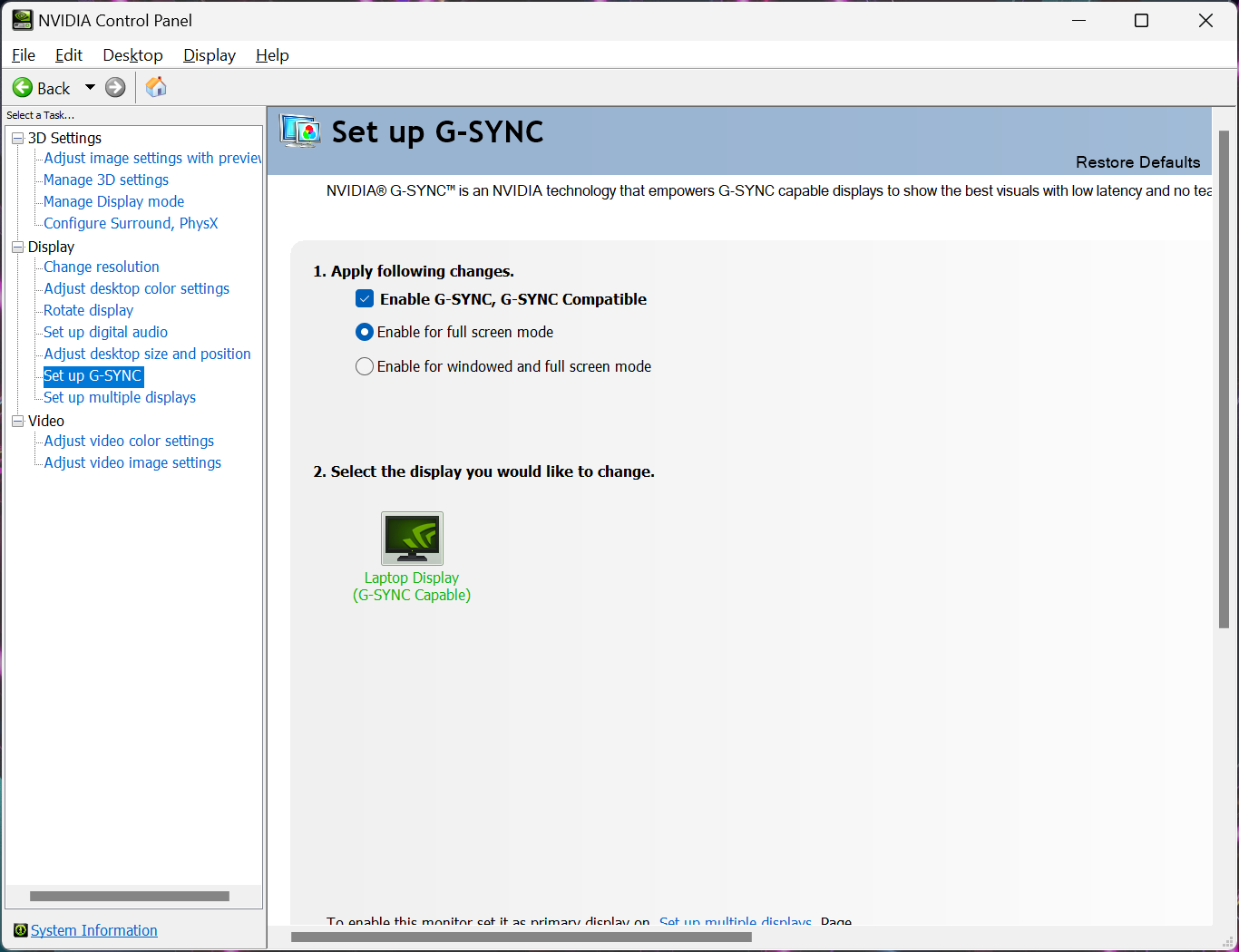Select Set up G-SYNC in task tree

(93, 375)
